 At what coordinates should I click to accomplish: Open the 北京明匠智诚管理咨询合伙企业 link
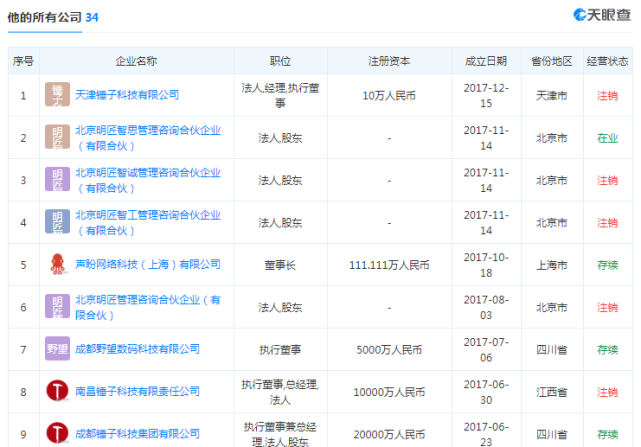[148, 180]
